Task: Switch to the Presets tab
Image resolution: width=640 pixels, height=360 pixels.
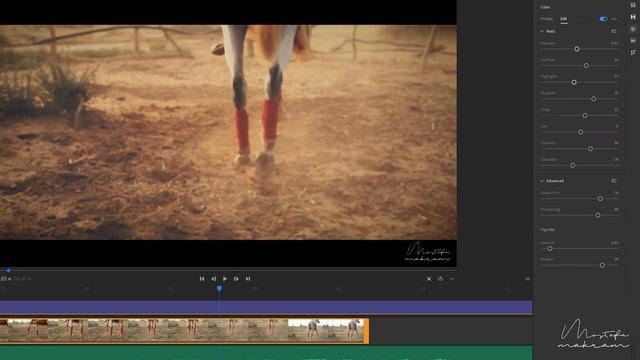Action: (547, 19)
